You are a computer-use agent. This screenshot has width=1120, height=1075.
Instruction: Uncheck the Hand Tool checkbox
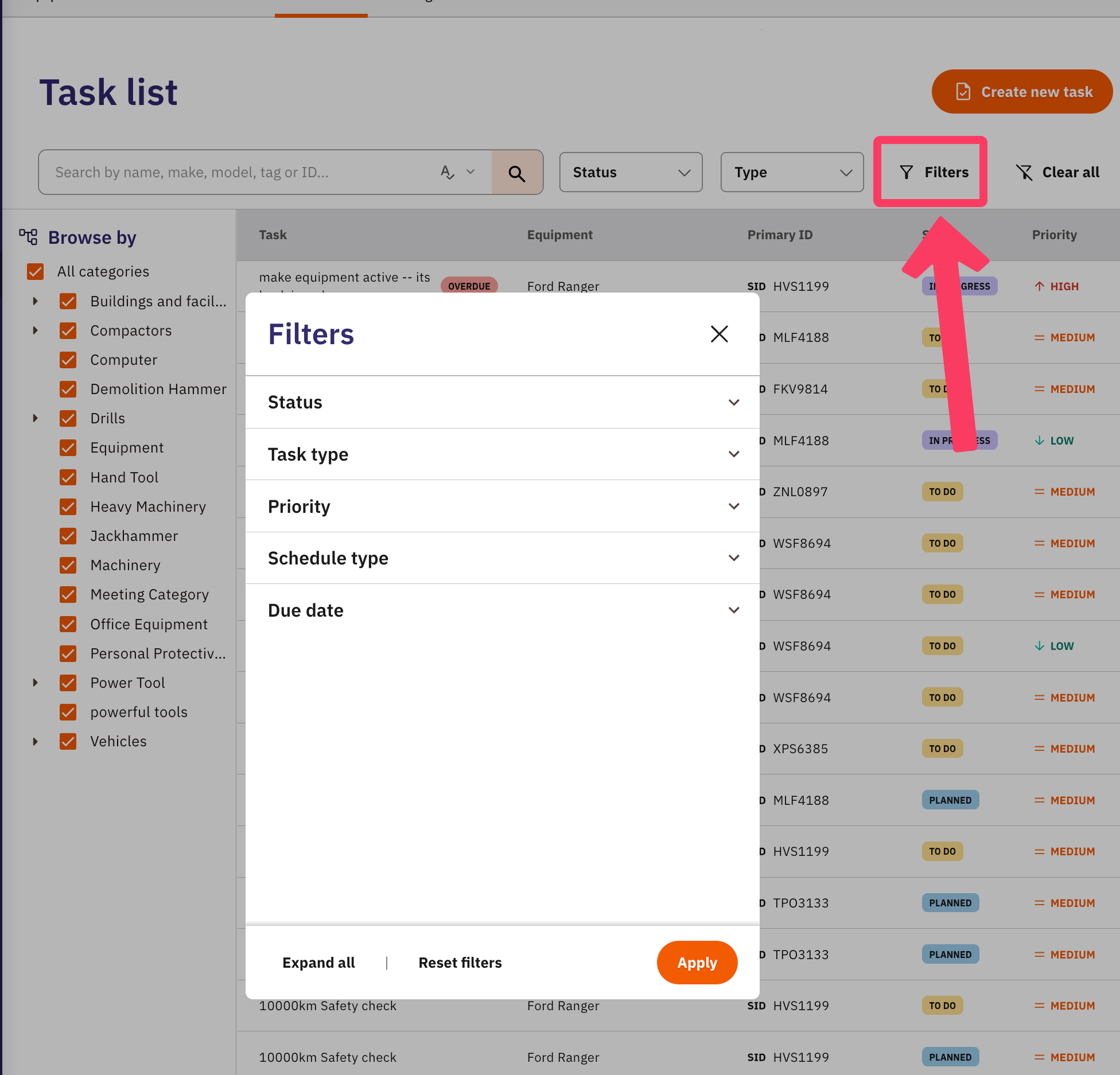point(68,477)
